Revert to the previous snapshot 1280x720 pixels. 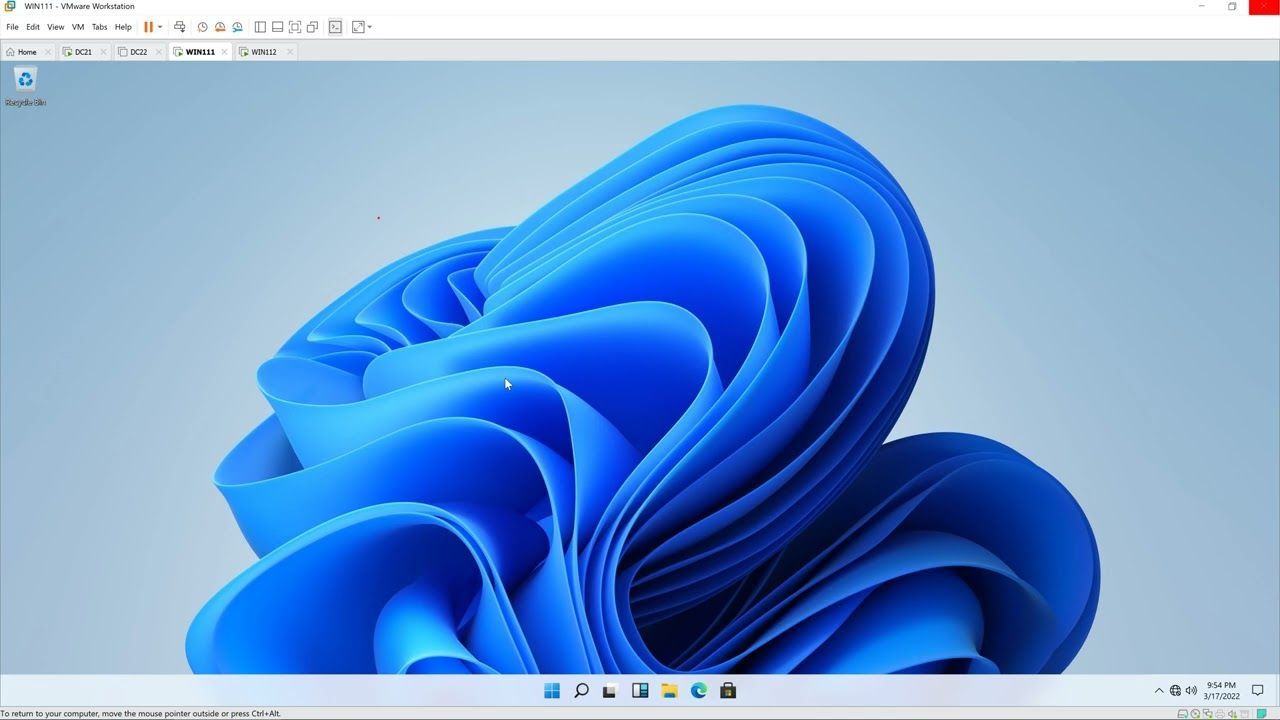coord(220,27)
